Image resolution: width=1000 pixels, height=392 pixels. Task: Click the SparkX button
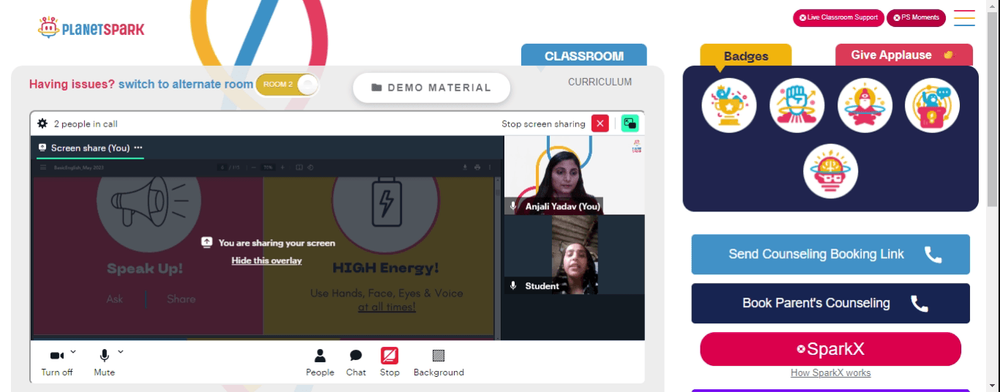click(830, 349)
